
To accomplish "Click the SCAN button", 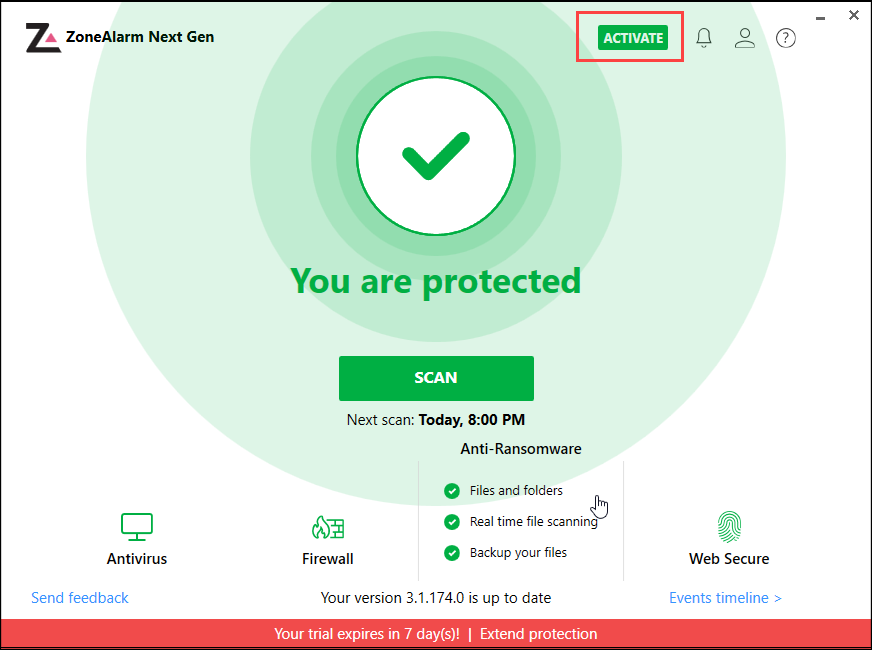I will 436,378.
